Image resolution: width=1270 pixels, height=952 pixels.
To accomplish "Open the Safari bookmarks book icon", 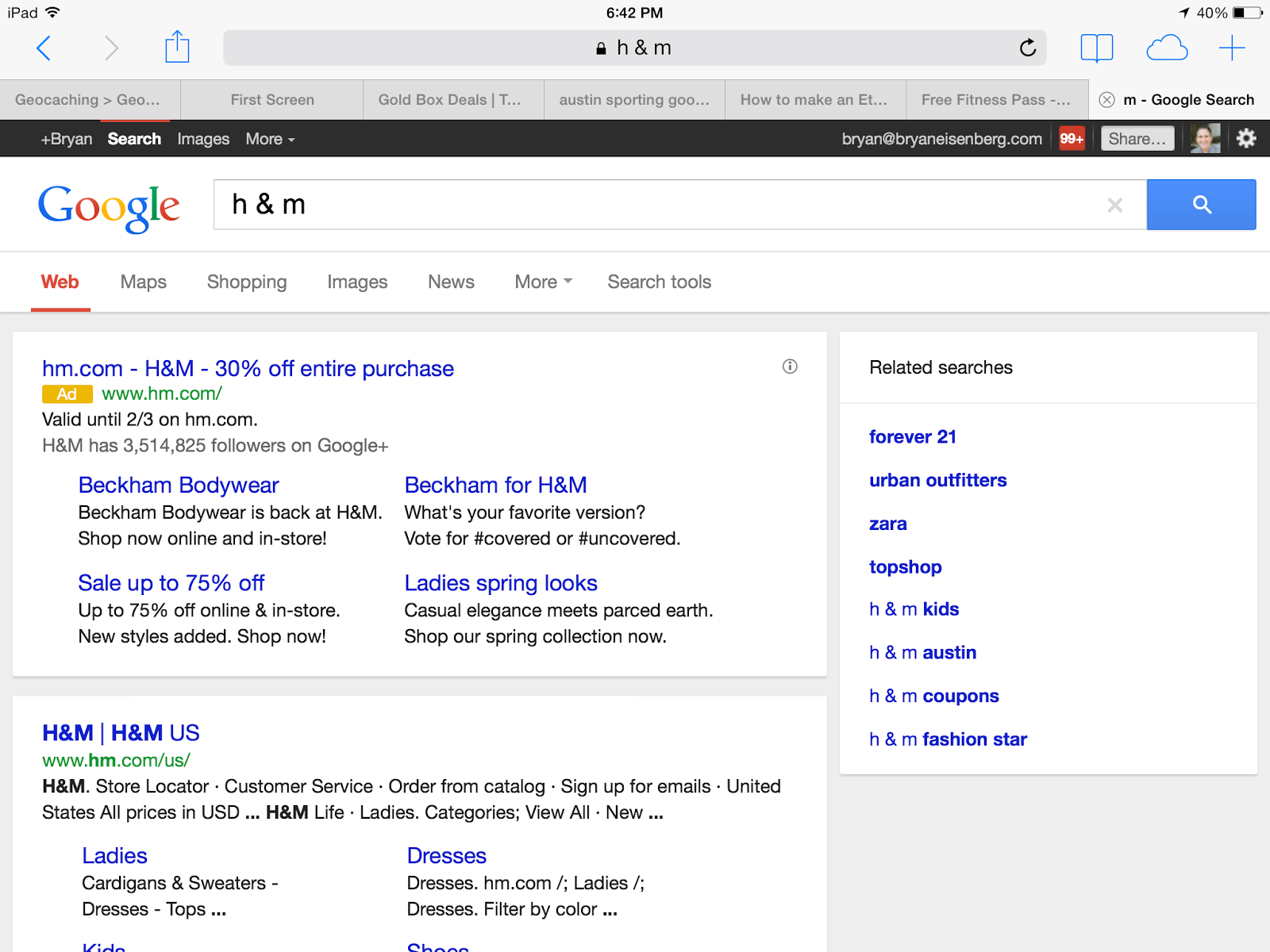I will click(1097, 48).
